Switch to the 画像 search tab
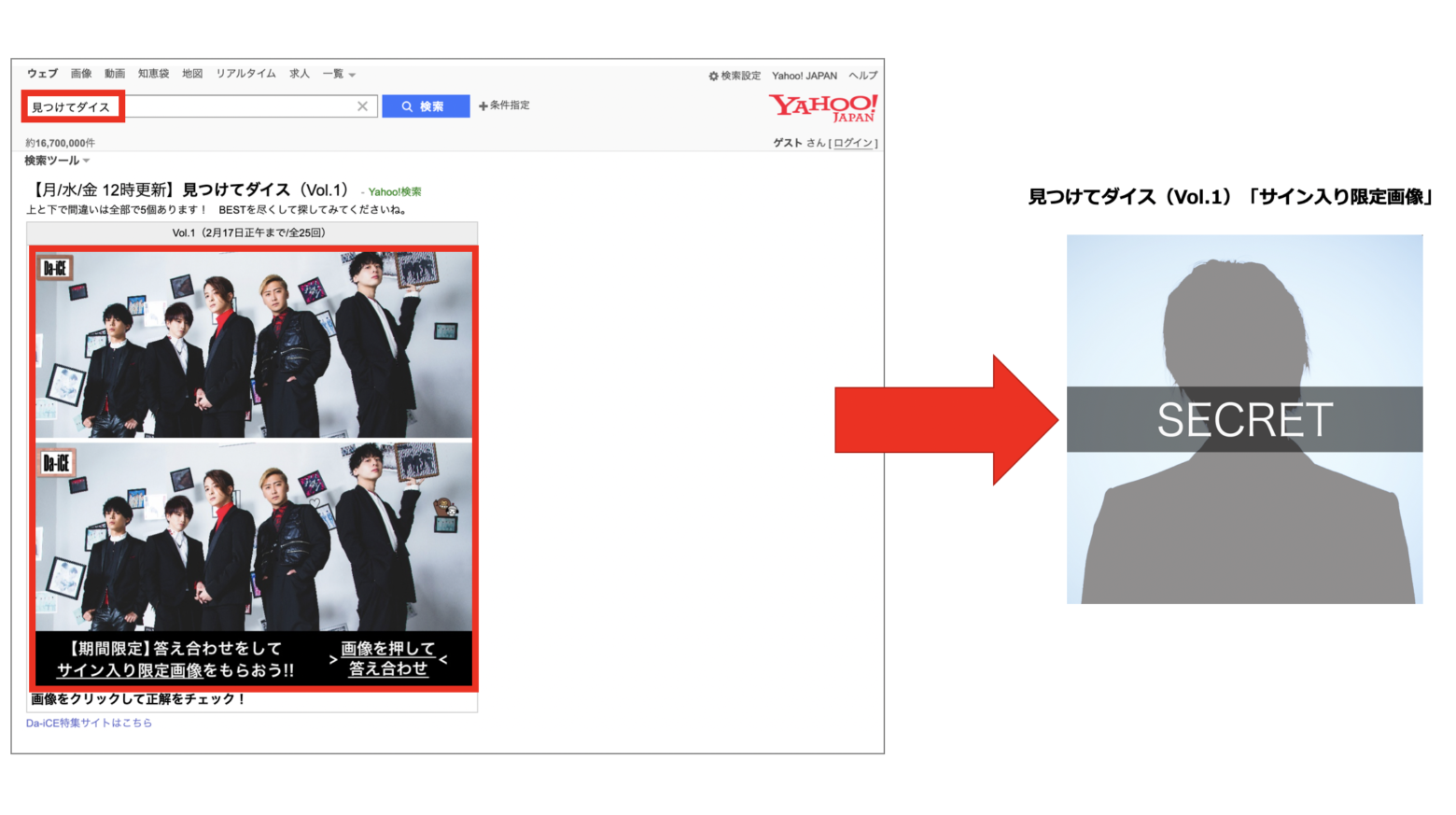 pos(81,74)
